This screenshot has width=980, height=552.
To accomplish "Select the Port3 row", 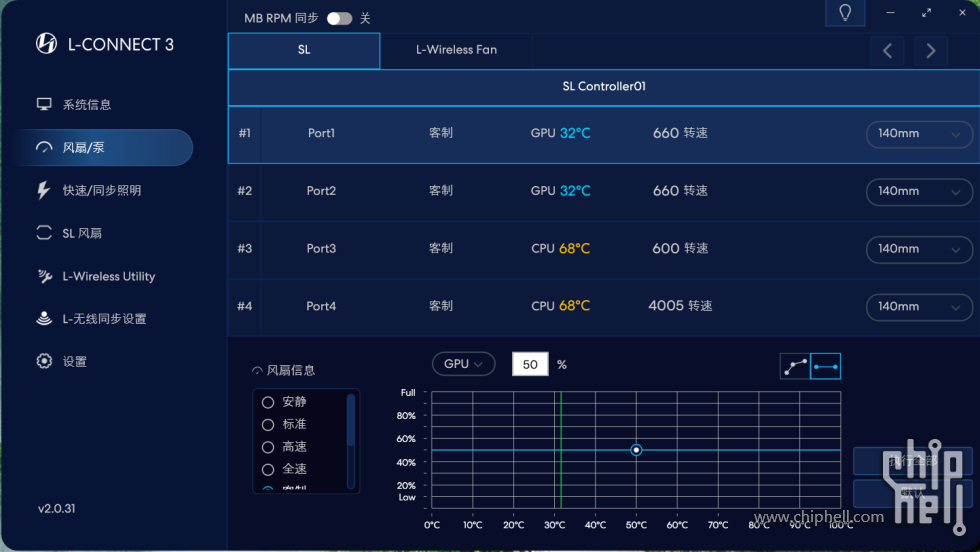I will pyautogui.click(x=604, y=249).
